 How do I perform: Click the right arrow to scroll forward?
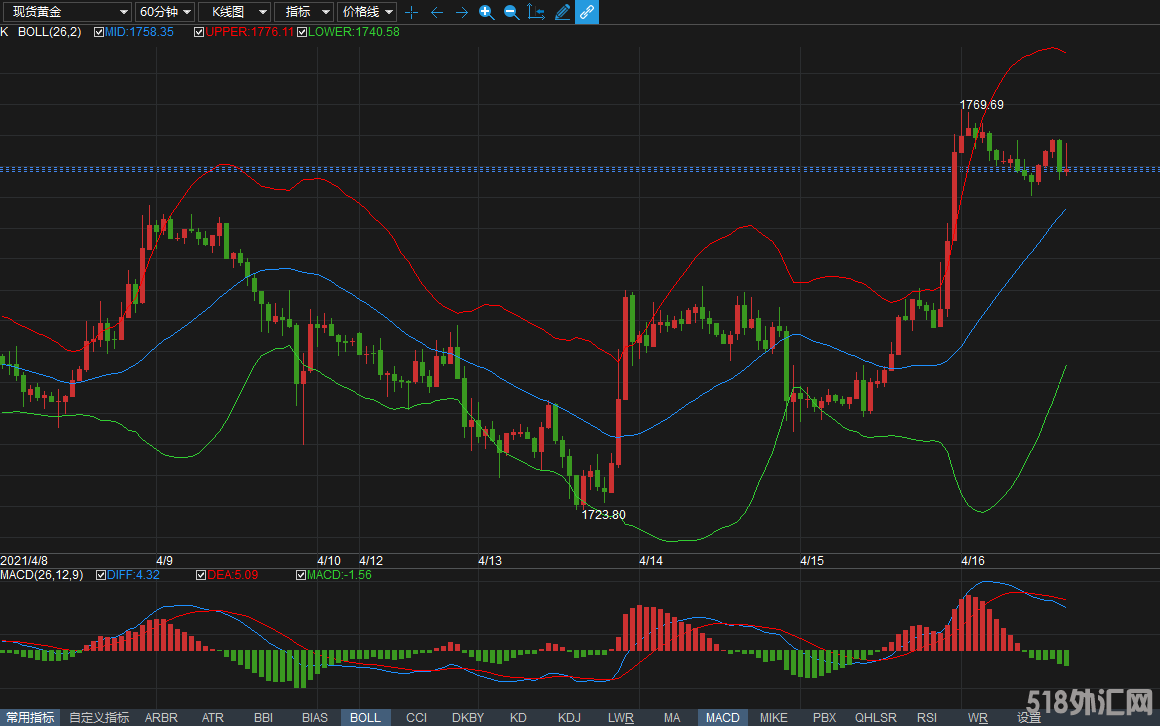coord(461,12)
